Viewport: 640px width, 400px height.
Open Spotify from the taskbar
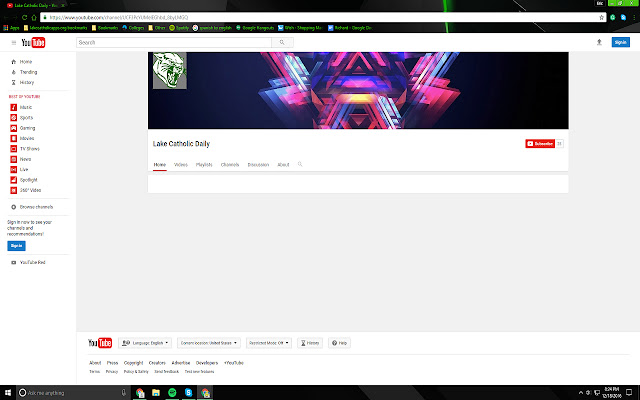click(x=172, y=393)
